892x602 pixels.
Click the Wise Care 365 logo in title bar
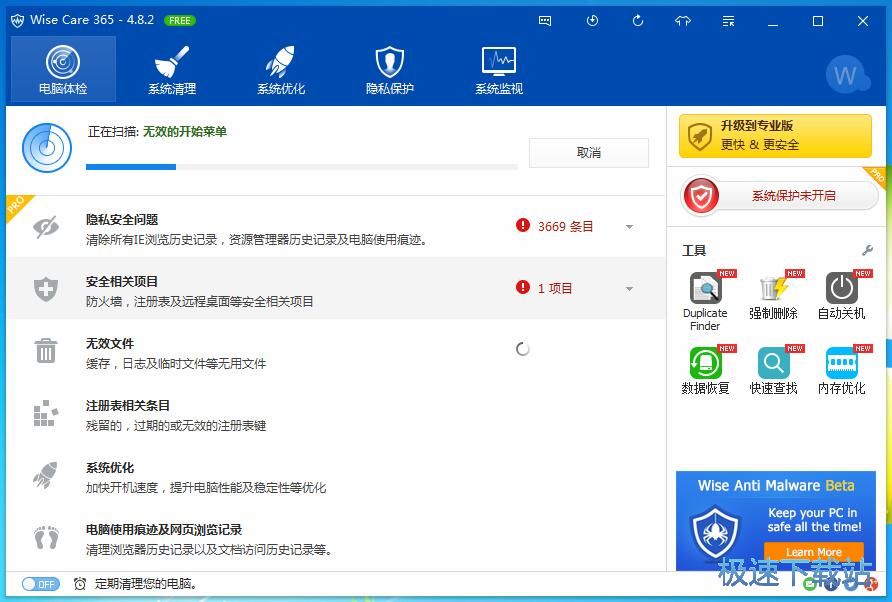(18, 20)
